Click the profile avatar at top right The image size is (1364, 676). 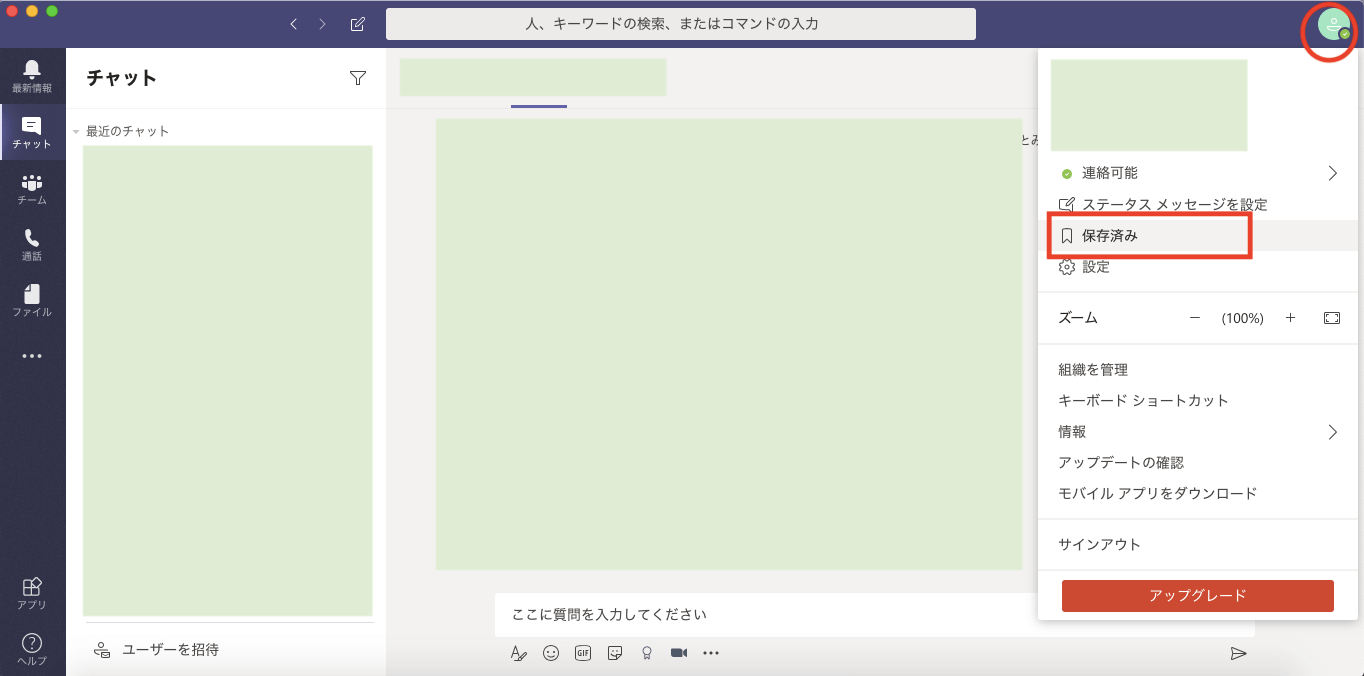(1334, 24)
